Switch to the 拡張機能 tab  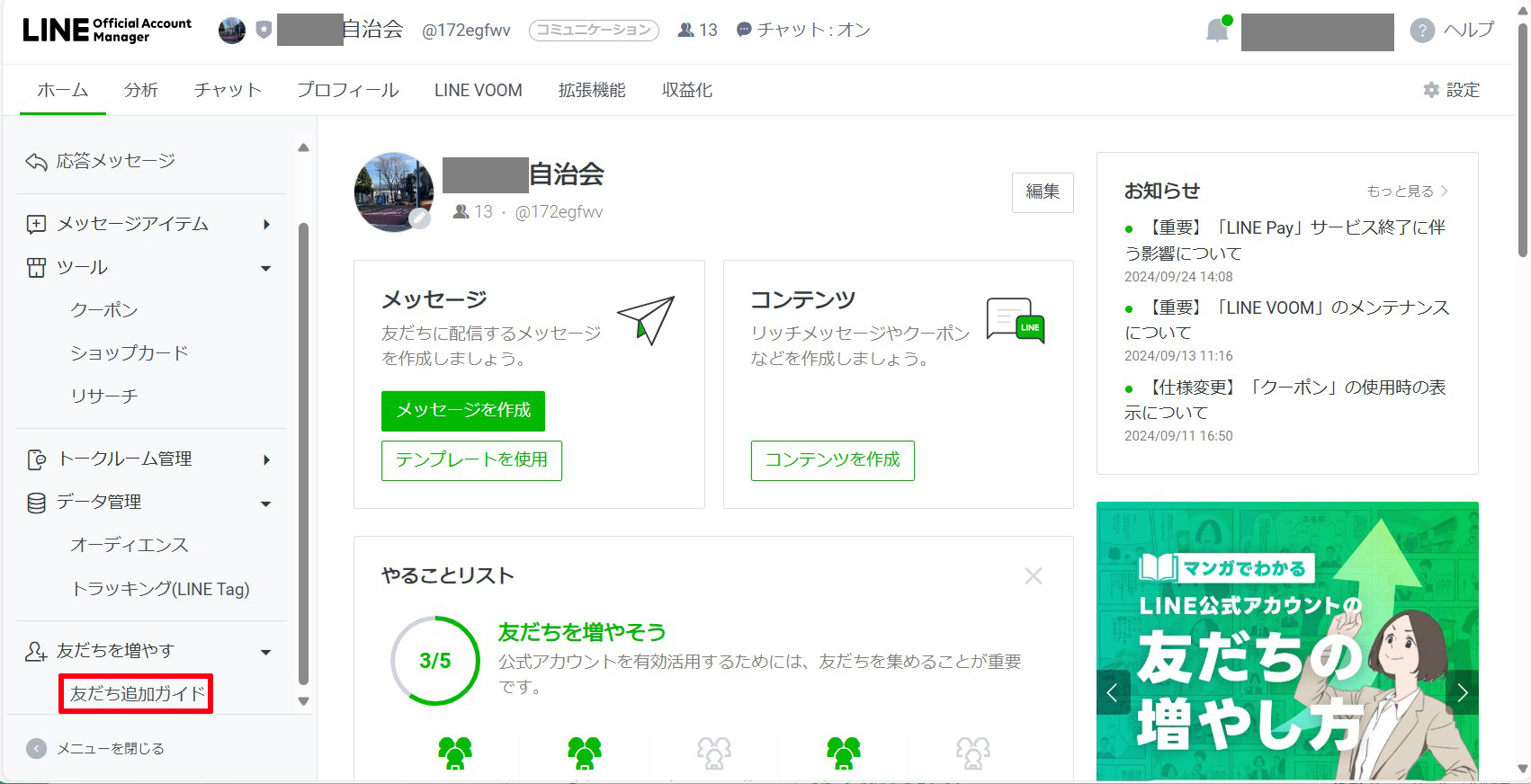tap(592, 90)
